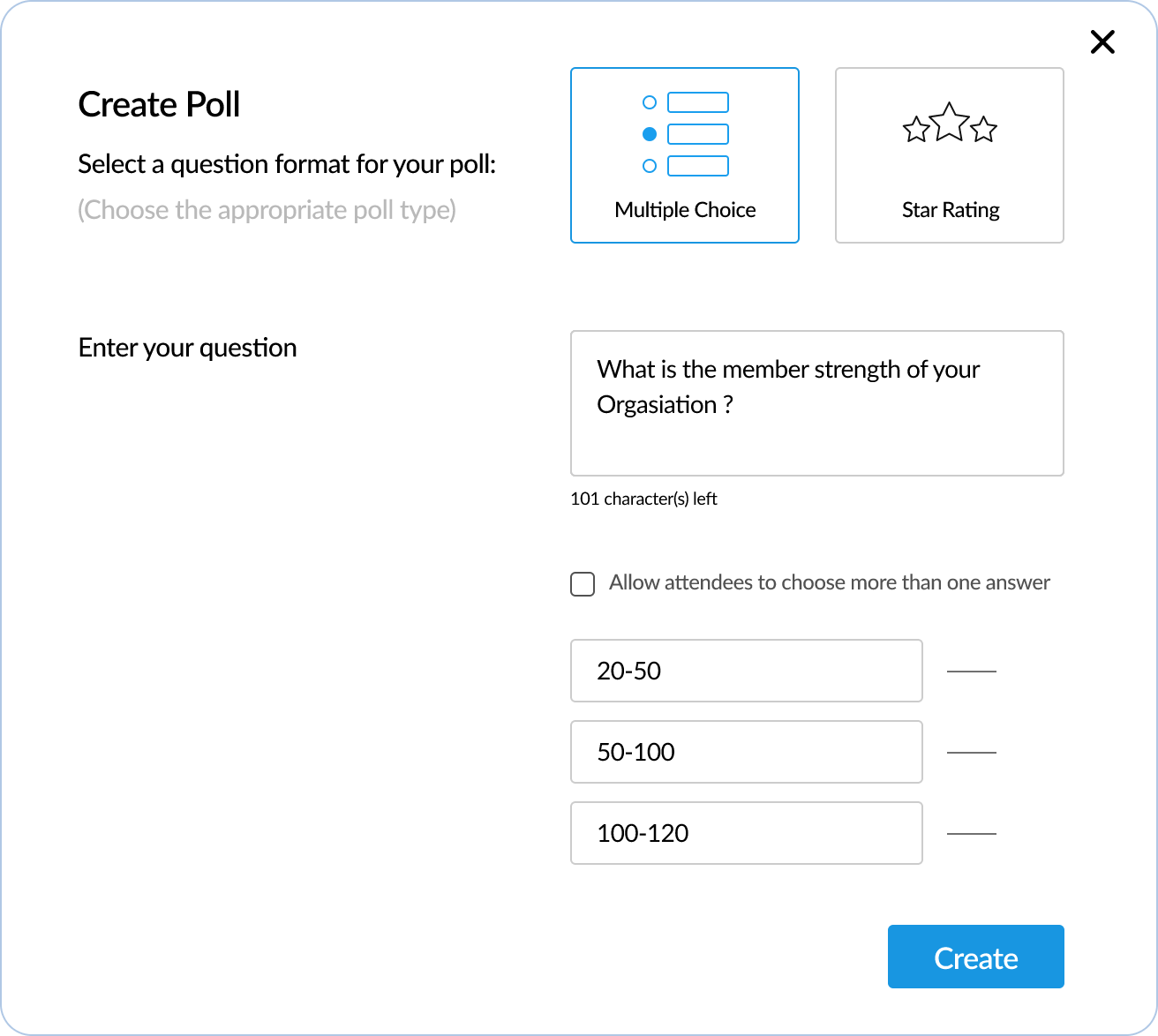This screenshot has height=1036, width=1158.
Task: Remove the 100-120 answer option
Action: 971,834
